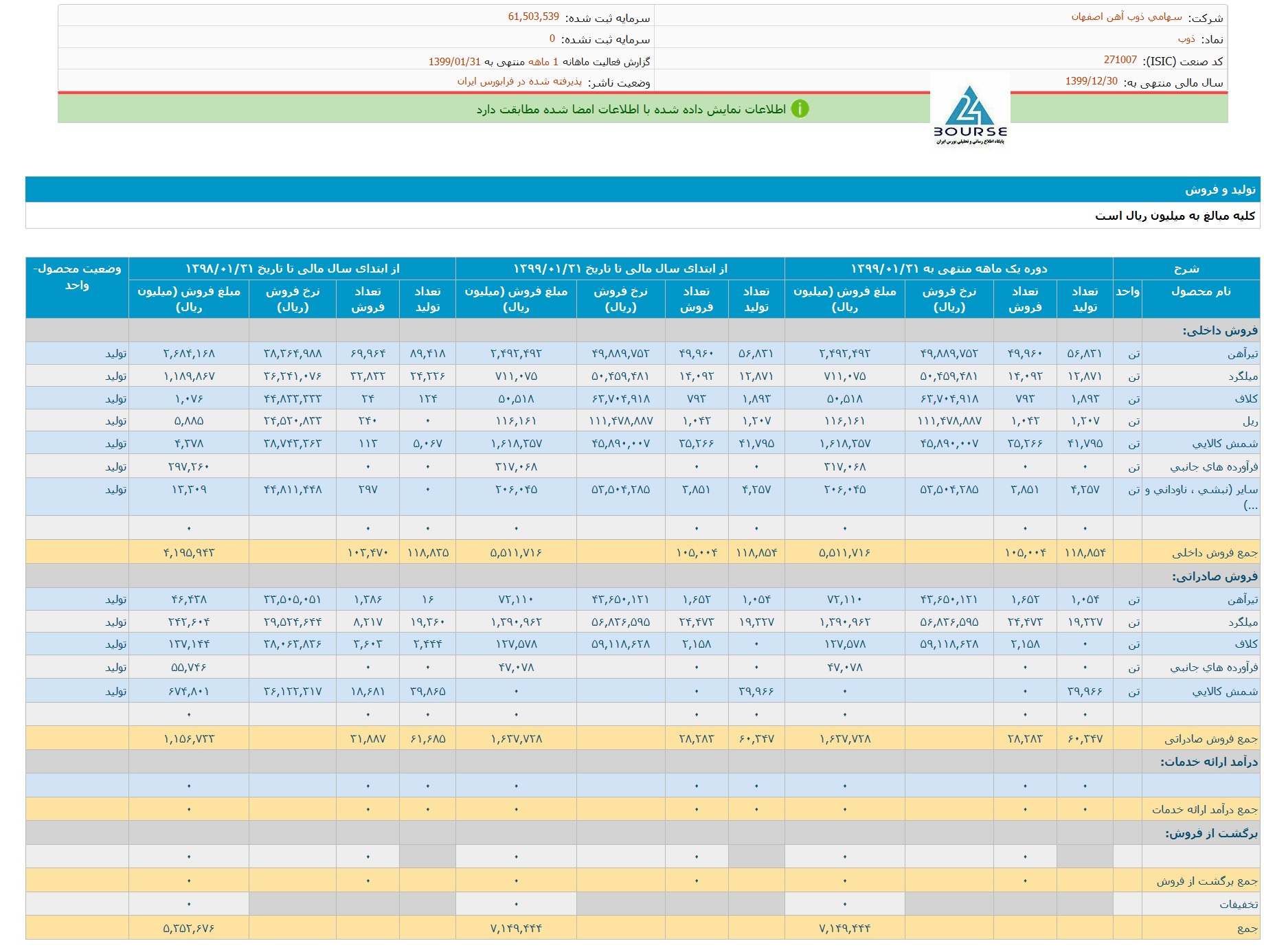Click the registered capital value 61,503,539

click(534, 17)
